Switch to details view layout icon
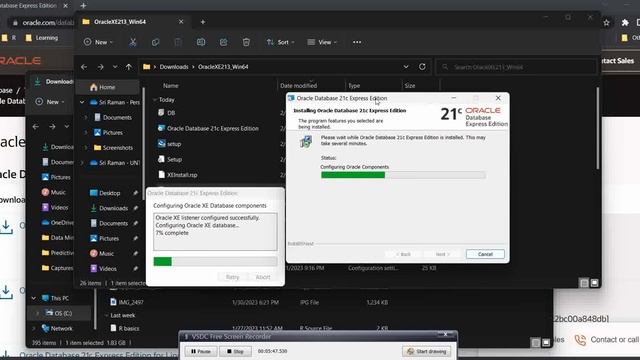The image size is (640, 360). pos(584,283)
